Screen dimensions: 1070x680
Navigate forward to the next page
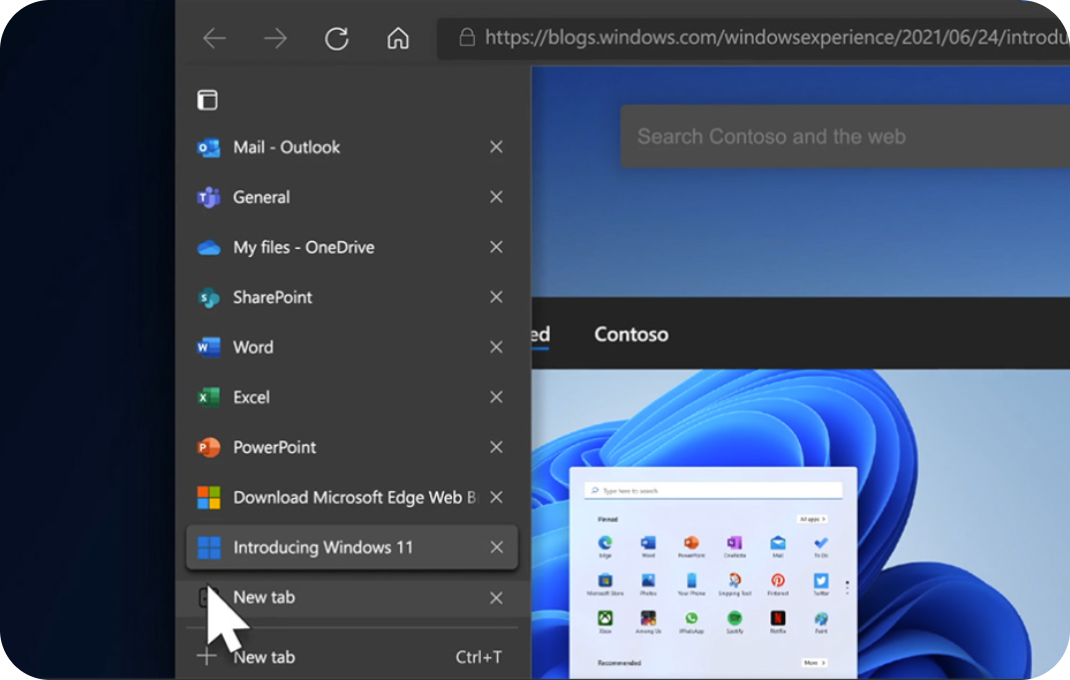click(x=275, y=38)
